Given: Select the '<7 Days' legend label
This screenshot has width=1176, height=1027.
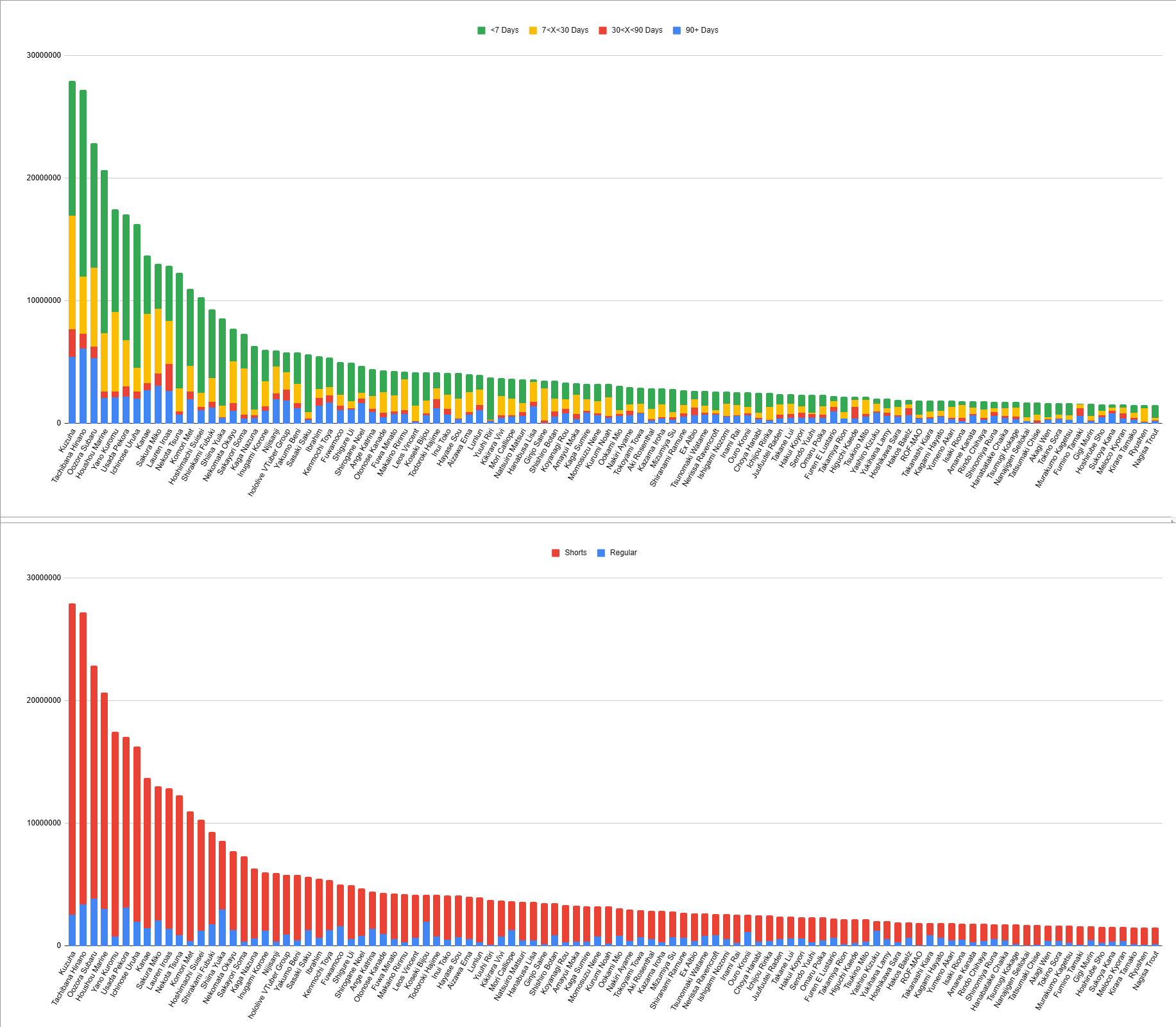Looking at the screenshot, I should point(504,30).
